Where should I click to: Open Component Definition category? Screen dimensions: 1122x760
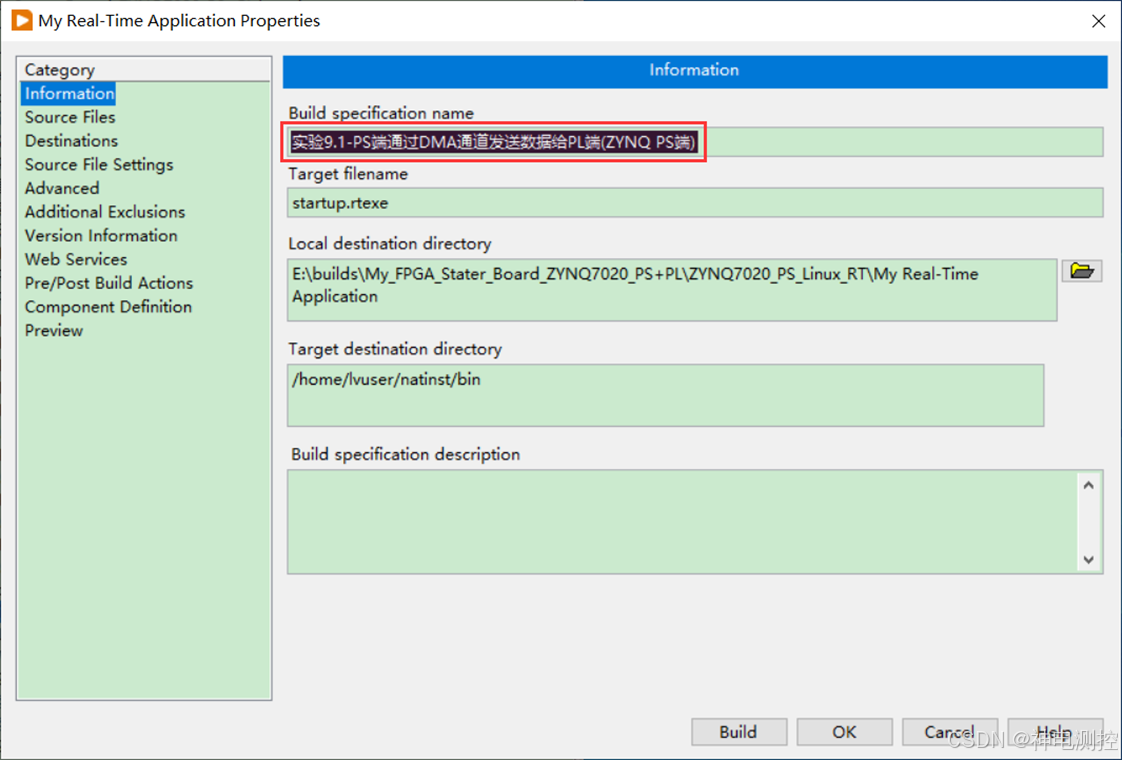pyautogui.click(x=108, y=306)
